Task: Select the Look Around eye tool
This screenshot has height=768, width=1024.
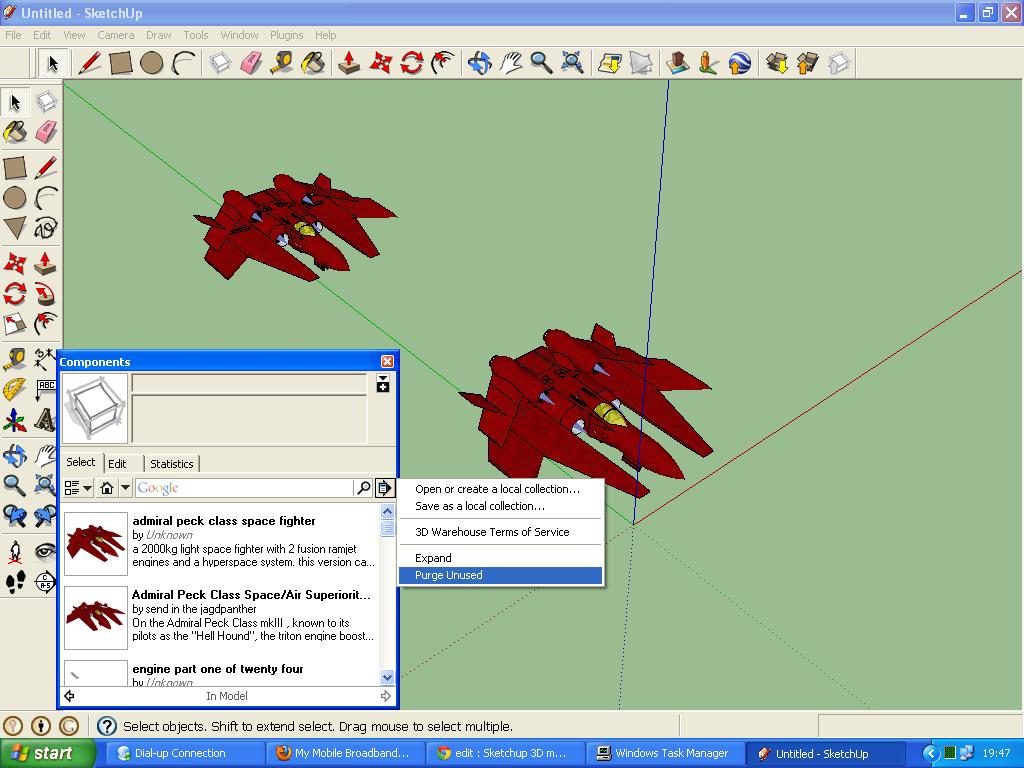Action: click(x=46, y=552)
